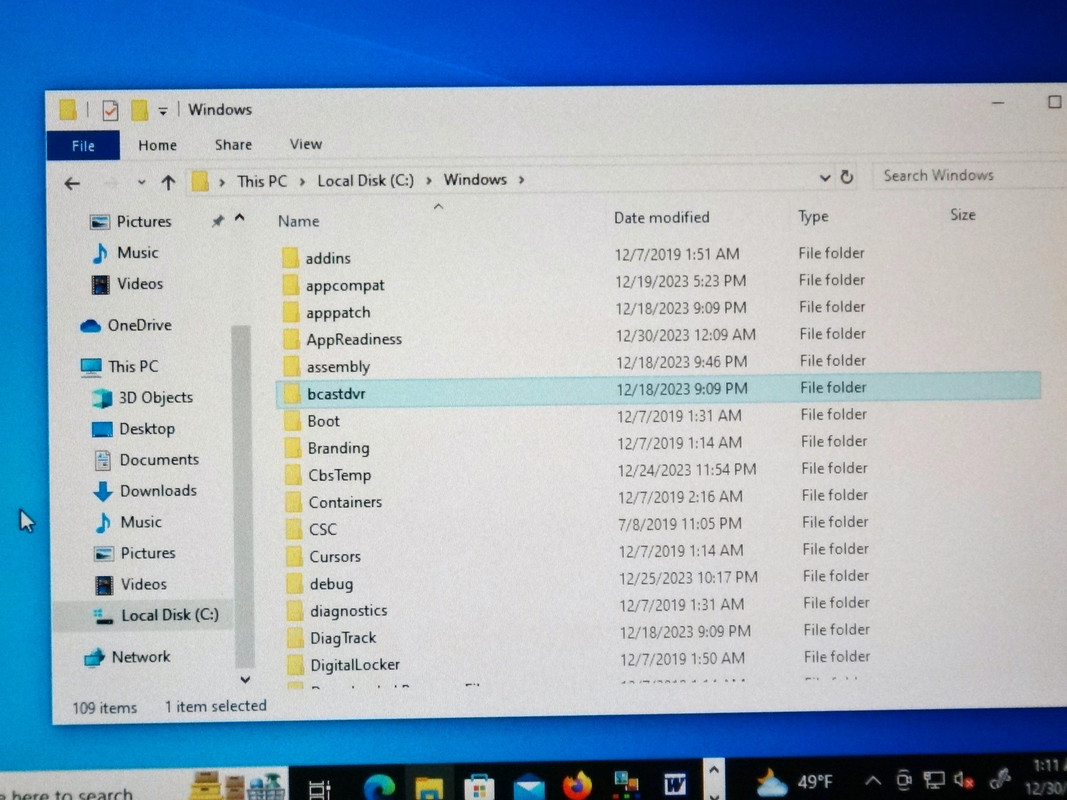Click the Properties icon in quick access toolbar
1067x800 pixels.
click(110, 110)
